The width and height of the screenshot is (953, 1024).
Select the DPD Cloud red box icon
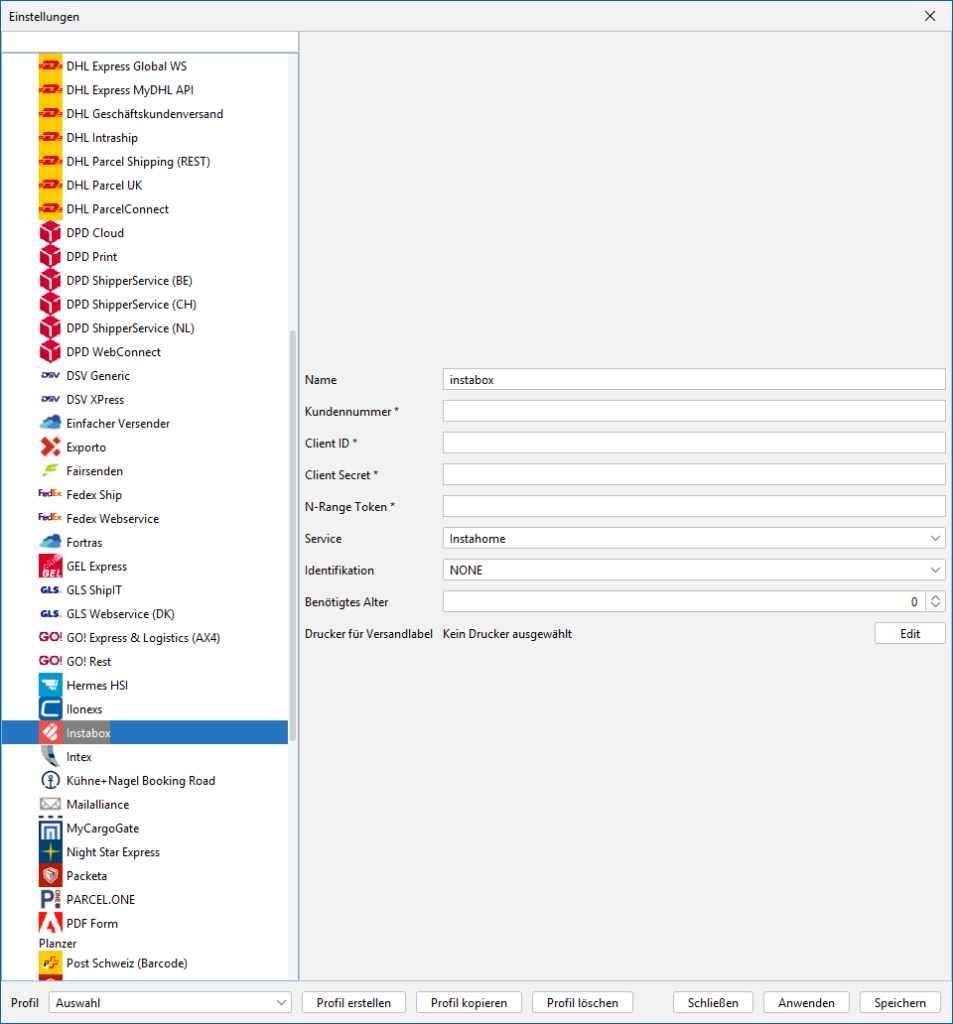point(50,233)
